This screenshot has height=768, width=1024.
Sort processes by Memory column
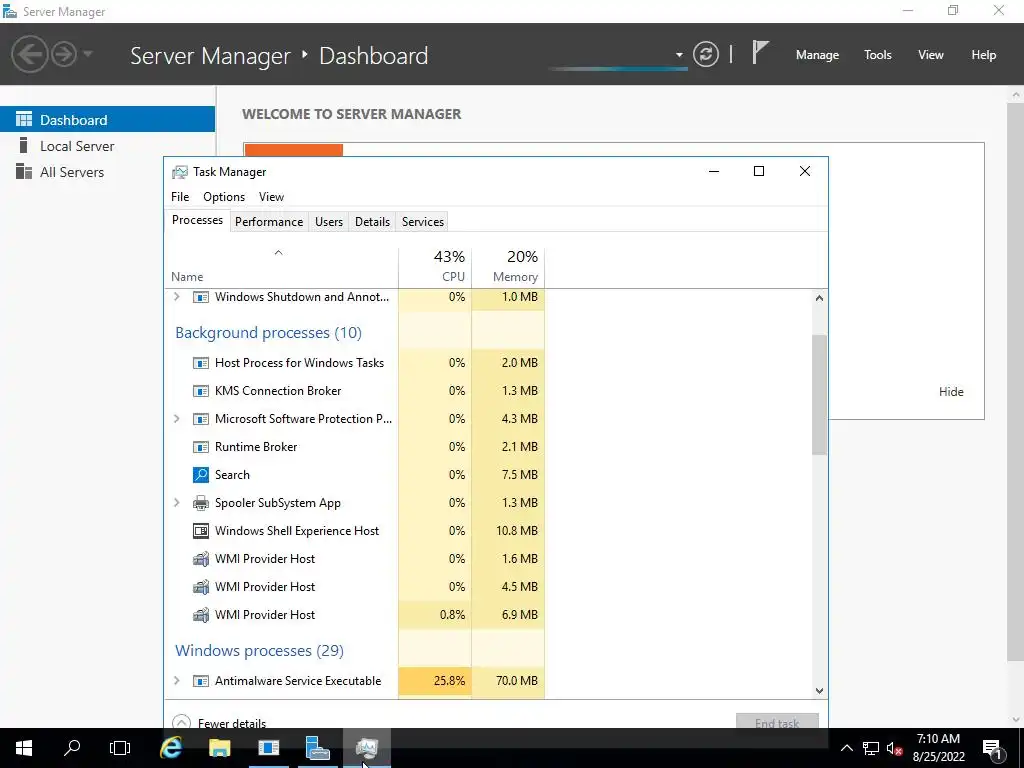(508, 267)
